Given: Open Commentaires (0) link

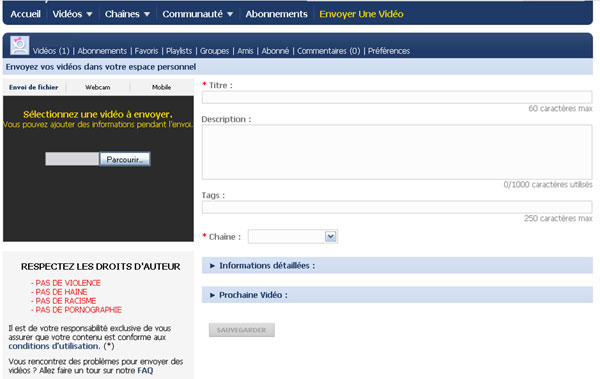Looking at the screenshot, I should 328,51.
